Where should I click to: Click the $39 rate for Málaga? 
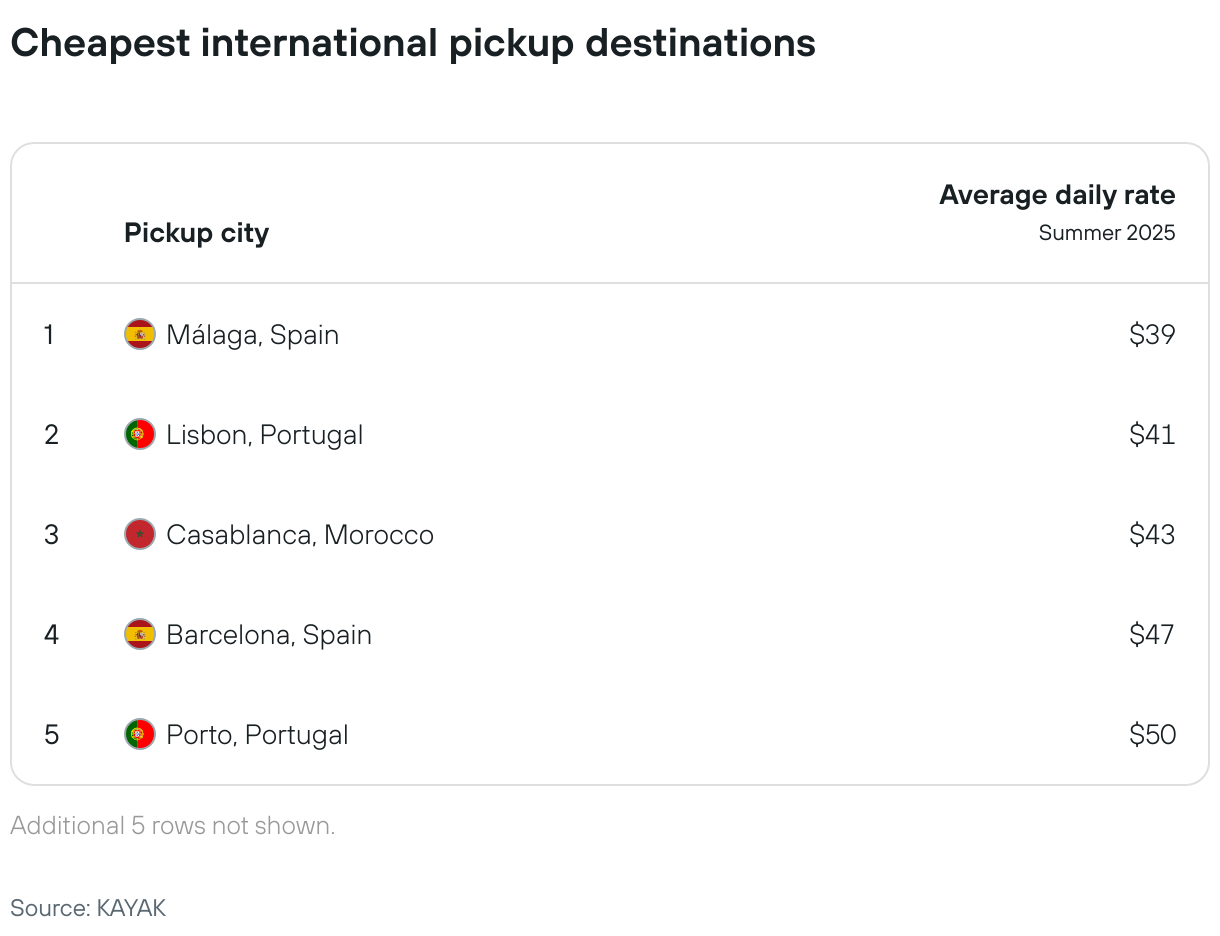point(1152,335)
